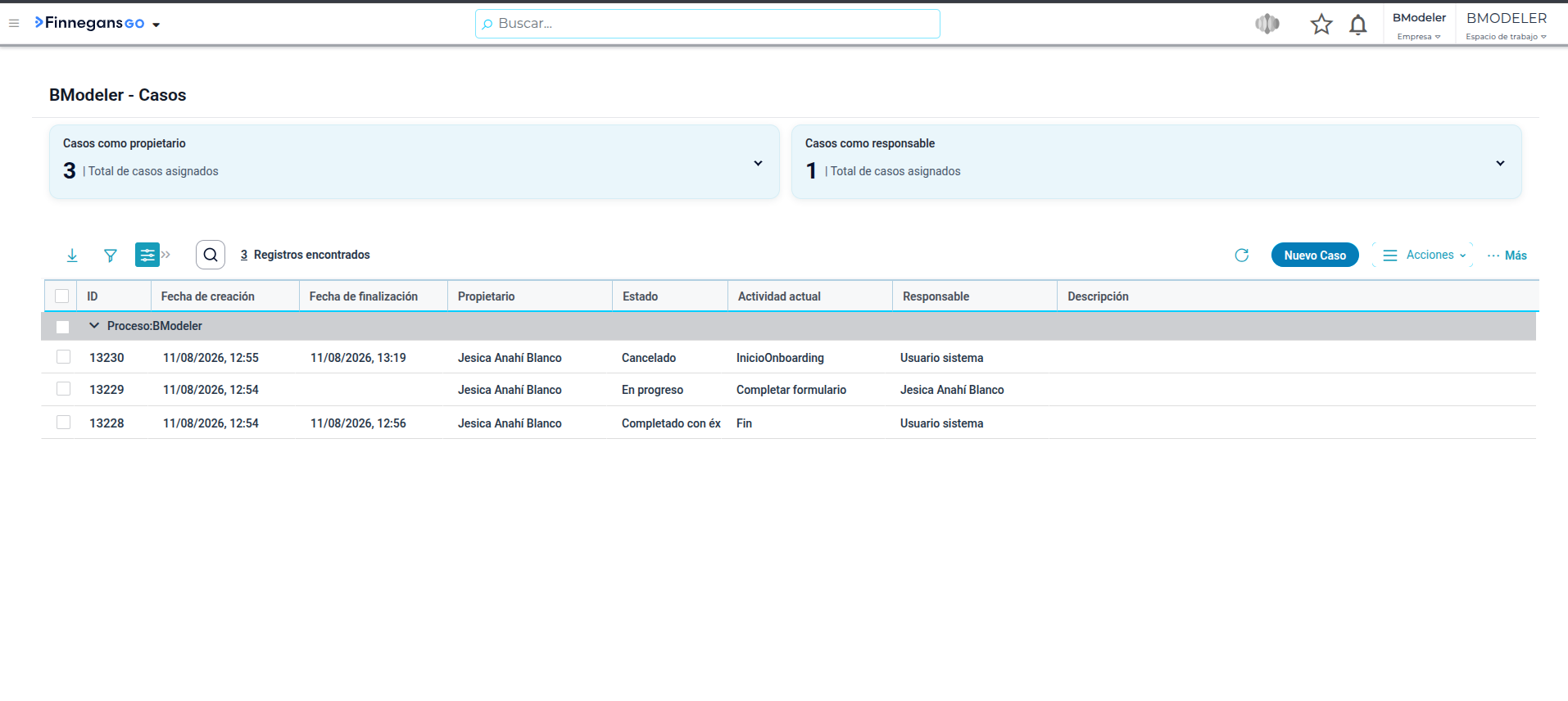Expand the Casos como propietario card
The width and height of the screenshot is (1568, 701).
[x=759, y=163]
